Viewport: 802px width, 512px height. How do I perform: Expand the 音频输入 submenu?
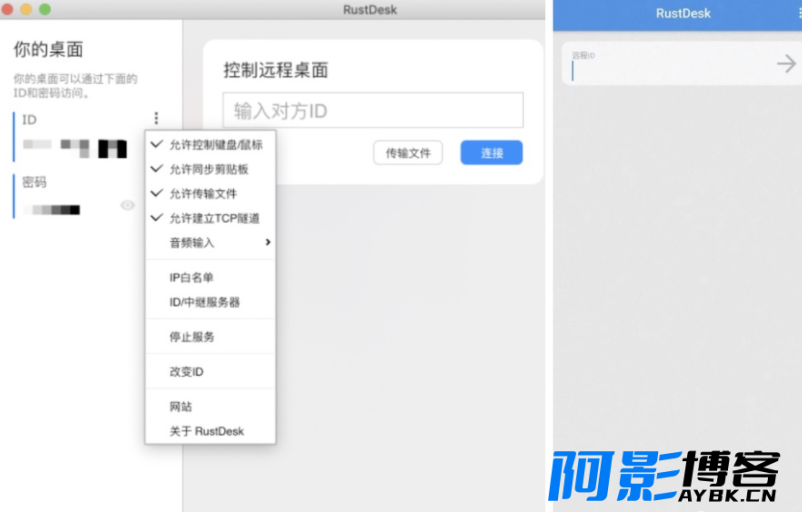pyautogui.click(x=211, y=242)
